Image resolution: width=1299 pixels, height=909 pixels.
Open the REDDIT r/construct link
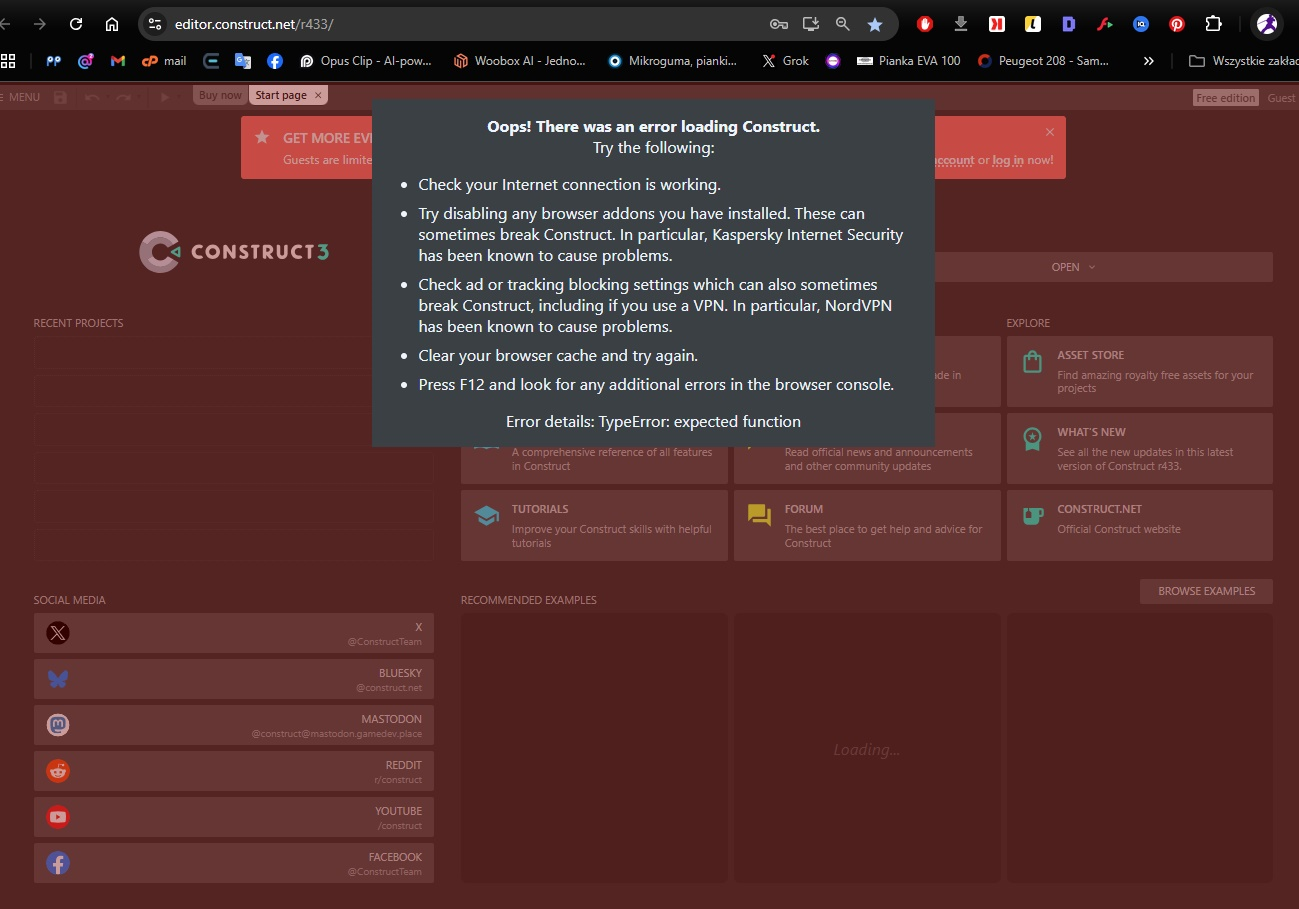click(234, 771)
